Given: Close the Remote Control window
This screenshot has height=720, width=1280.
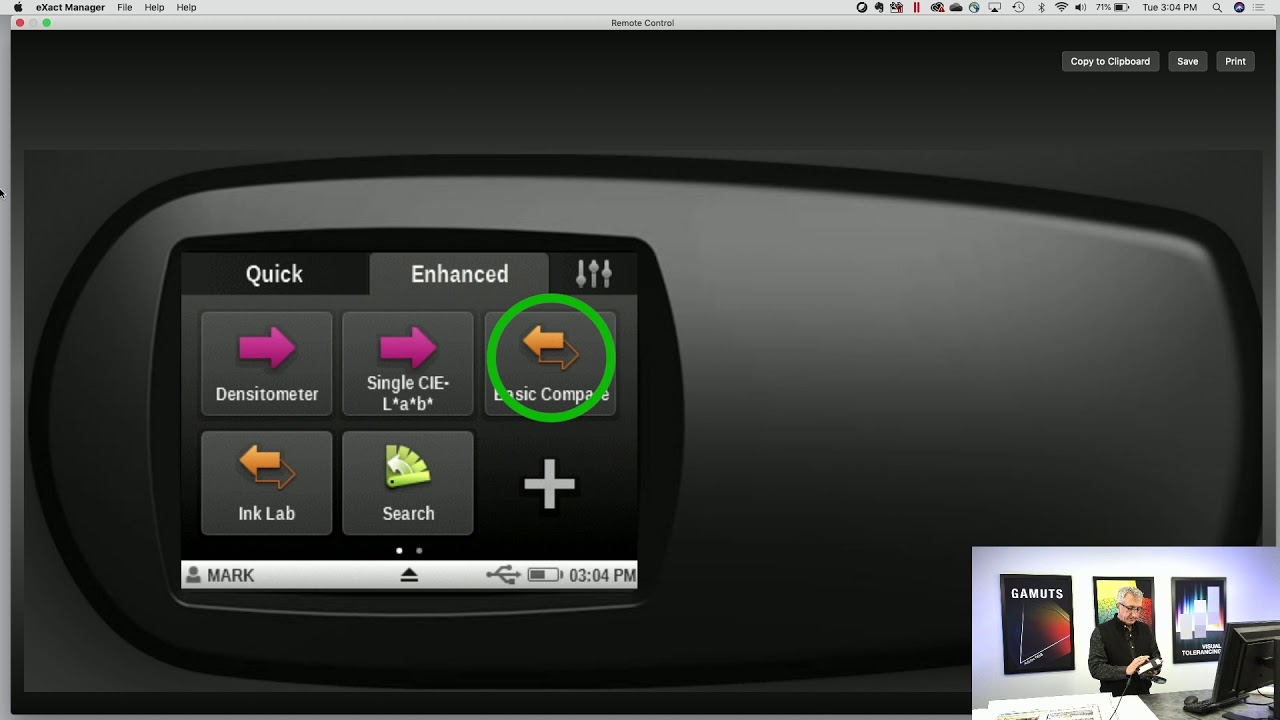Looking at the screenshot, I should (19, 22).
